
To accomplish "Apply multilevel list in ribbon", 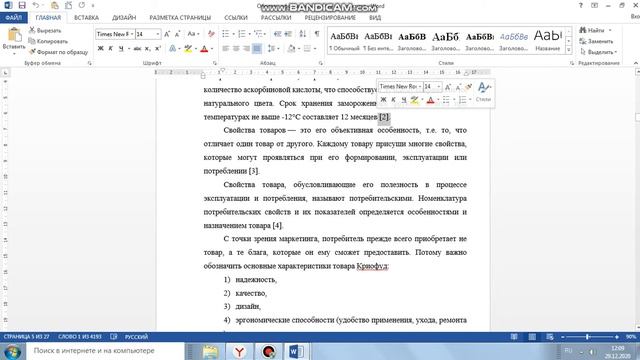I will (x=258, y=34).
